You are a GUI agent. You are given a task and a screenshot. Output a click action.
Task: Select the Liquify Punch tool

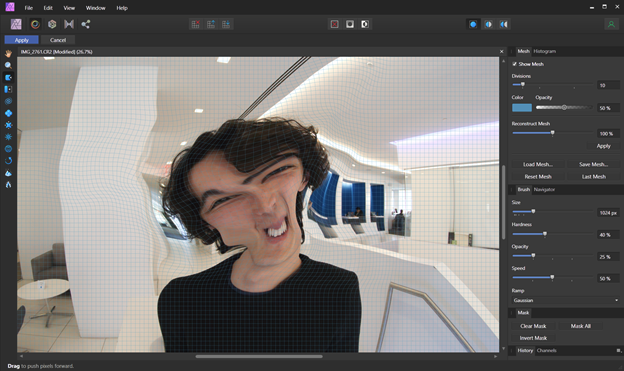[x=8, y=125]
